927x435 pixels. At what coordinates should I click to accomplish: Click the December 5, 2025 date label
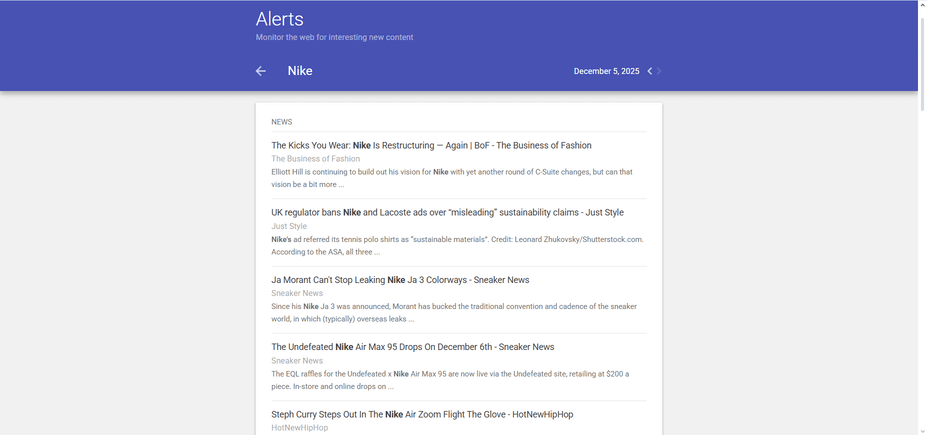606,71
